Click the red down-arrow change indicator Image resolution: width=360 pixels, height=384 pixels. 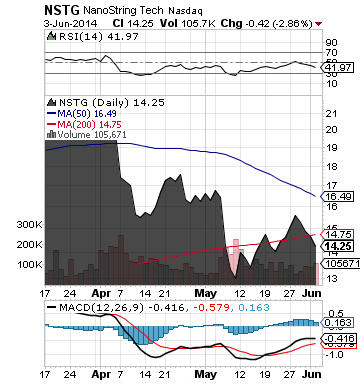[x=318, y=24]
